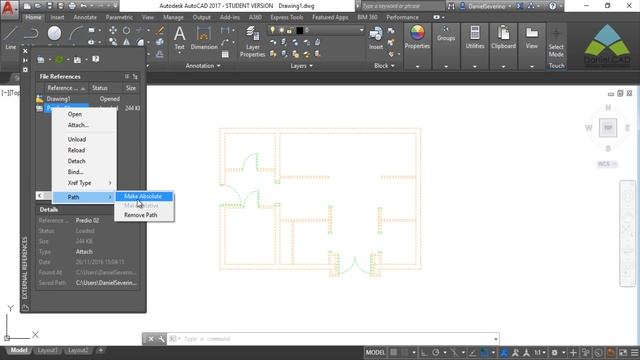Expand the Text tool dropdown arrow
This screenshot has width=640, height=360.
[180, 54]
